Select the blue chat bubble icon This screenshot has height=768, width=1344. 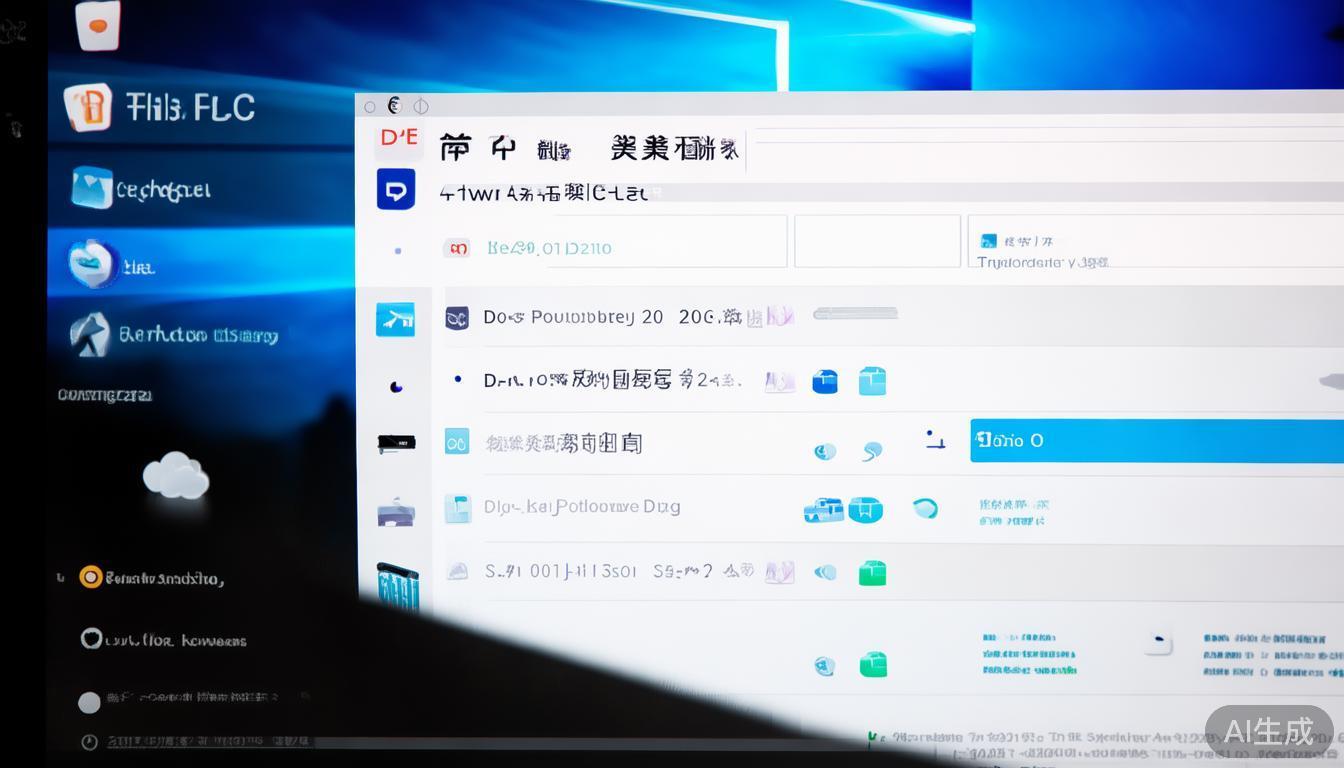[397, 189]
